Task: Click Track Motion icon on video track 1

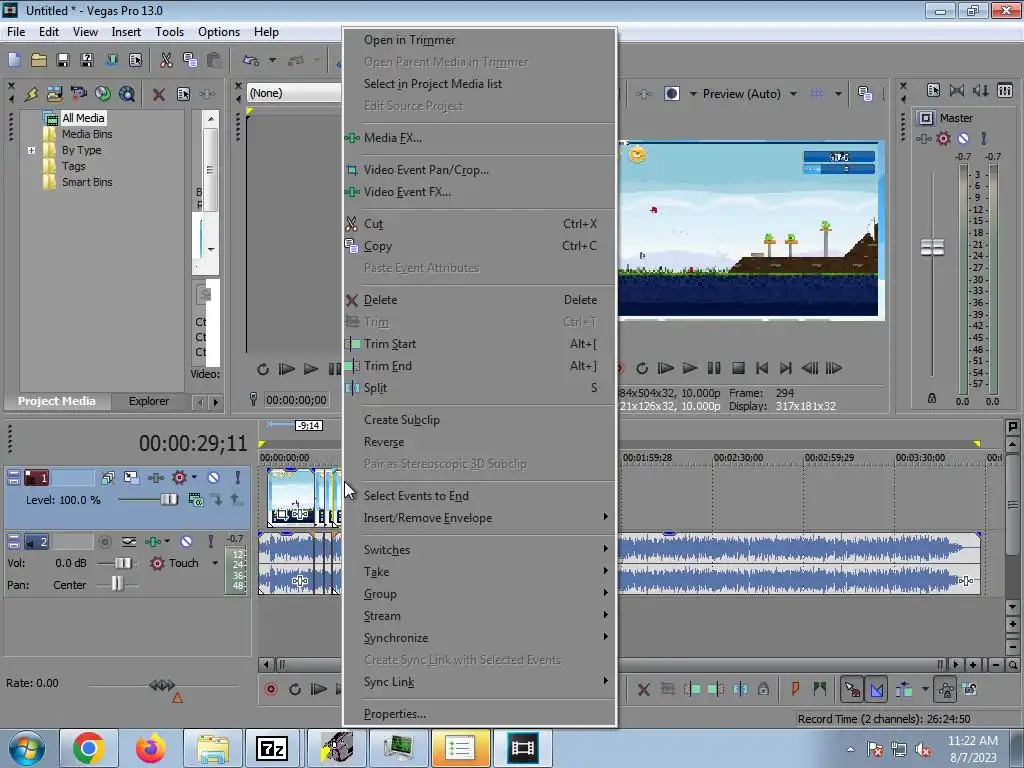Action: (131, 477)
